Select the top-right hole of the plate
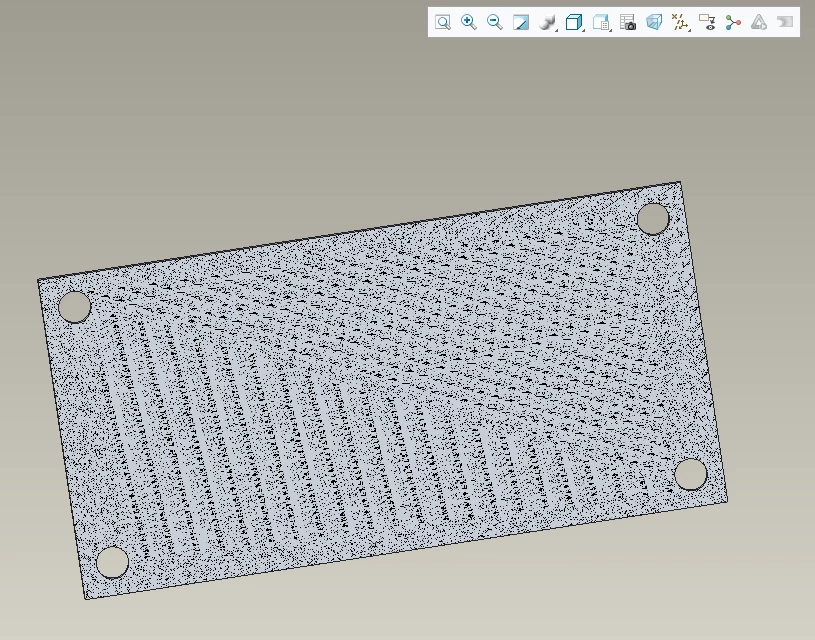815x640 pixels. (653, 219)
